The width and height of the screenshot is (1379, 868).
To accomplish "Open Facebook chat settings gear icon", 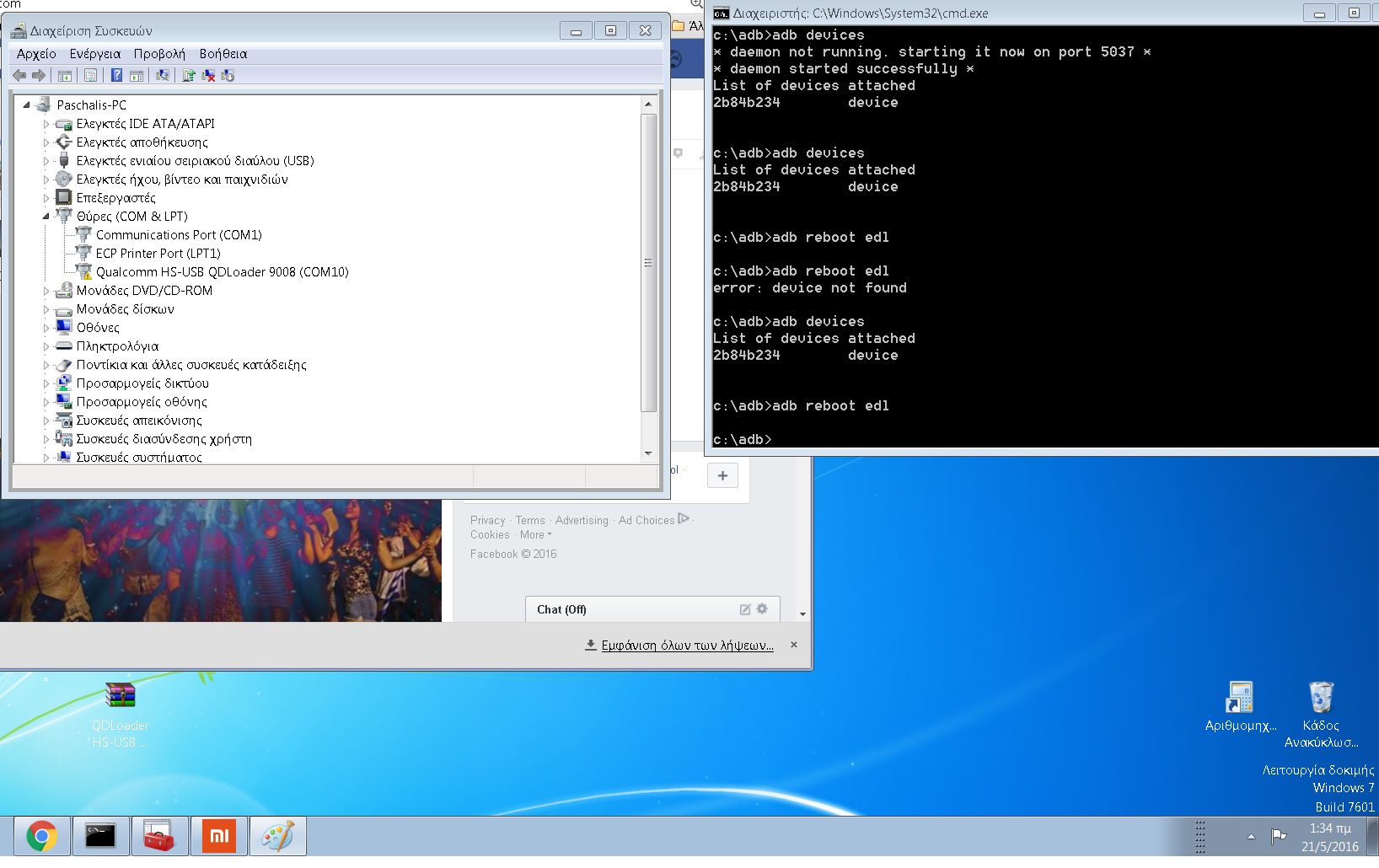I will pos(762,609).
